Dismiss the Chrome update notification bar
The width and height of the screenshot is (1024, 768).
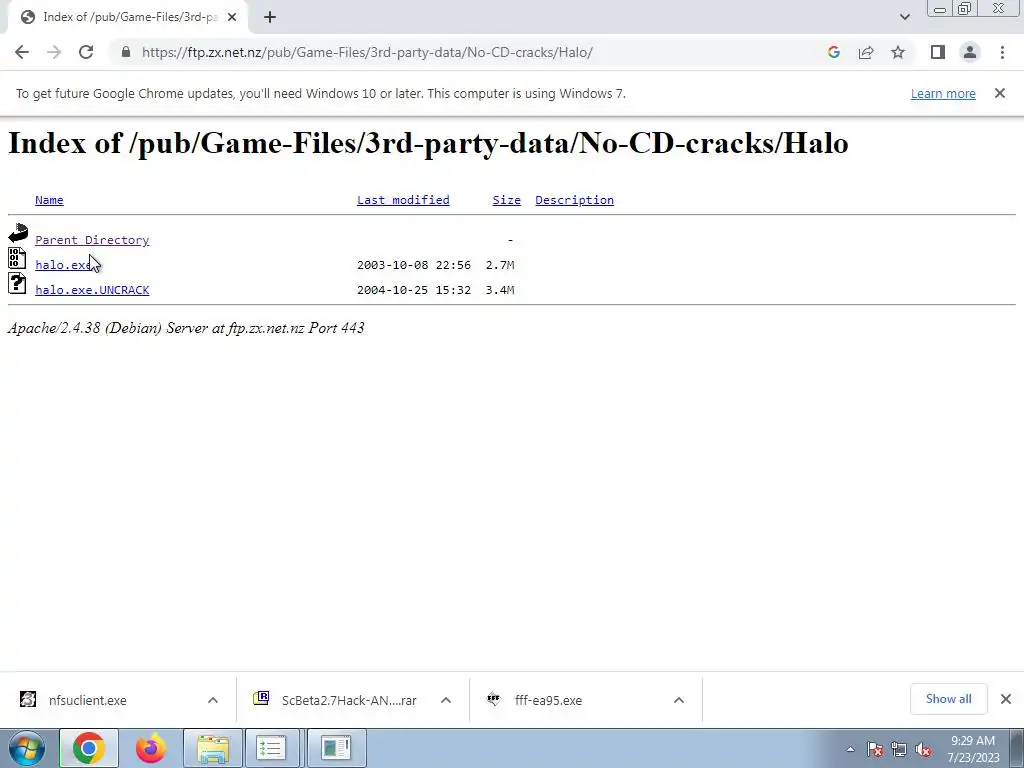tap(999, 93)
